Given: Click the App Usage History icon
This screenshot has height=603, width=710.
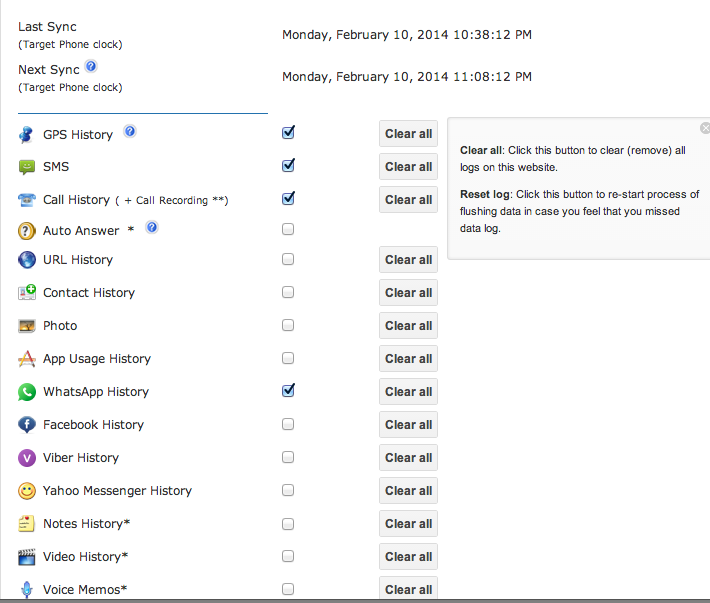Looking at the screenshot, I should pyautogui.click(x=27, y=359).
